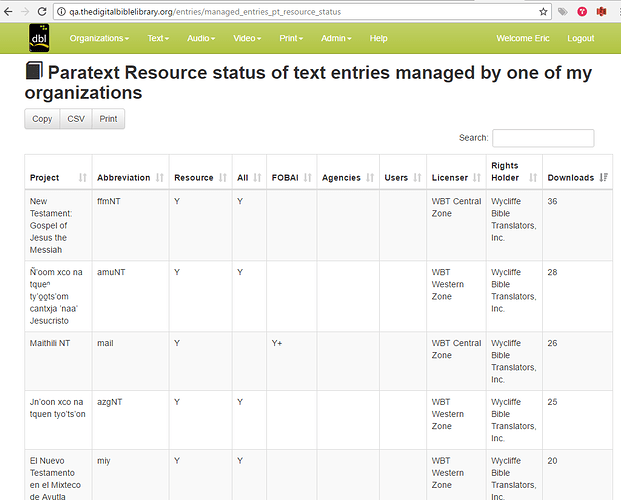The image size is (621, 500).
Task: Sort by All column sort icon
Action: click(x=257, y=177)
